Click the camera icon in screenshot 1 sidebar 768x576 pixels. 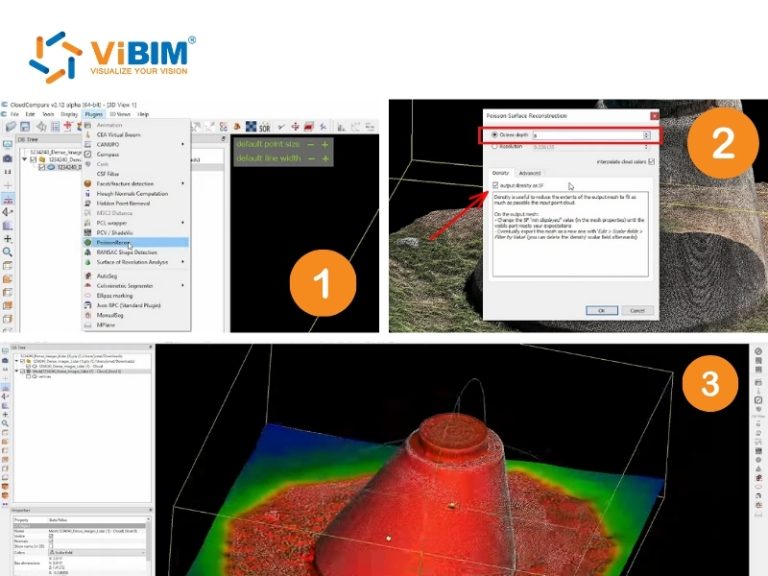[x=7, y=159]
